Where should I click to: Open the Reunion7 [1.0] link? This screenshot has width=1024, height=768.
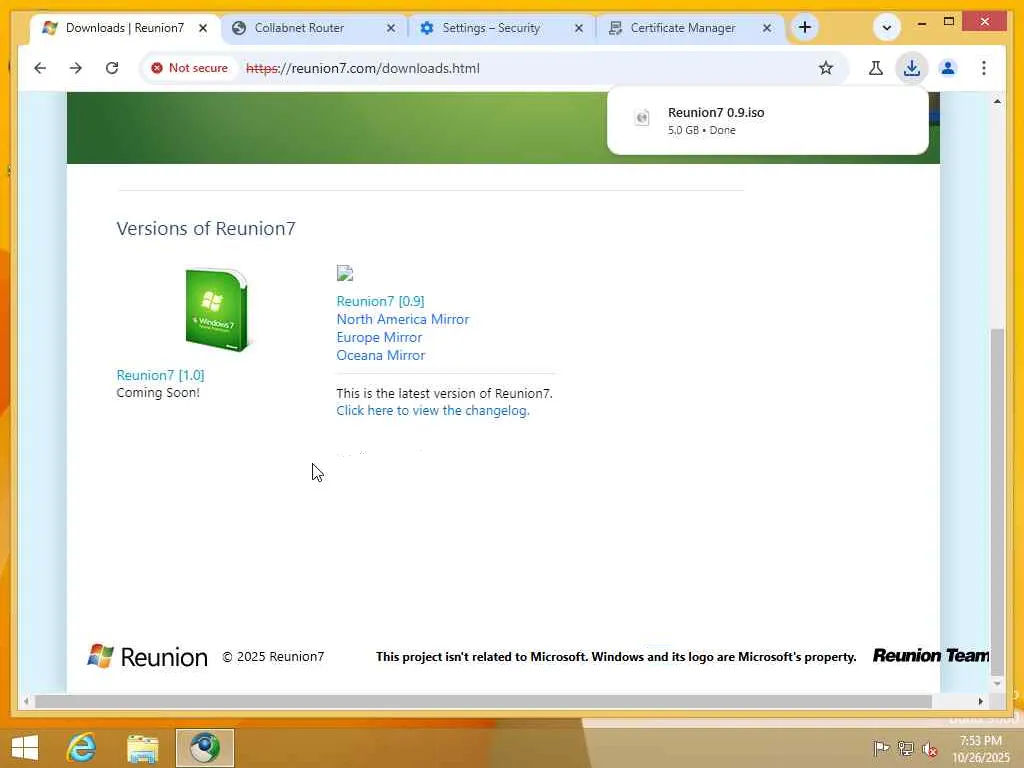[161, 375]
